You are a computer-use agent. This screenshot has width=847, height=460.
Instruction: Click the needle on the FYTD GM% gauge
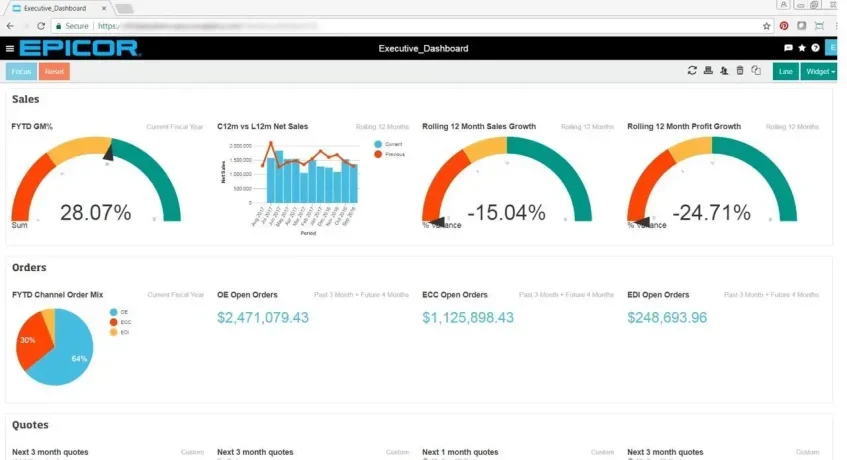(x=109, y=151)
